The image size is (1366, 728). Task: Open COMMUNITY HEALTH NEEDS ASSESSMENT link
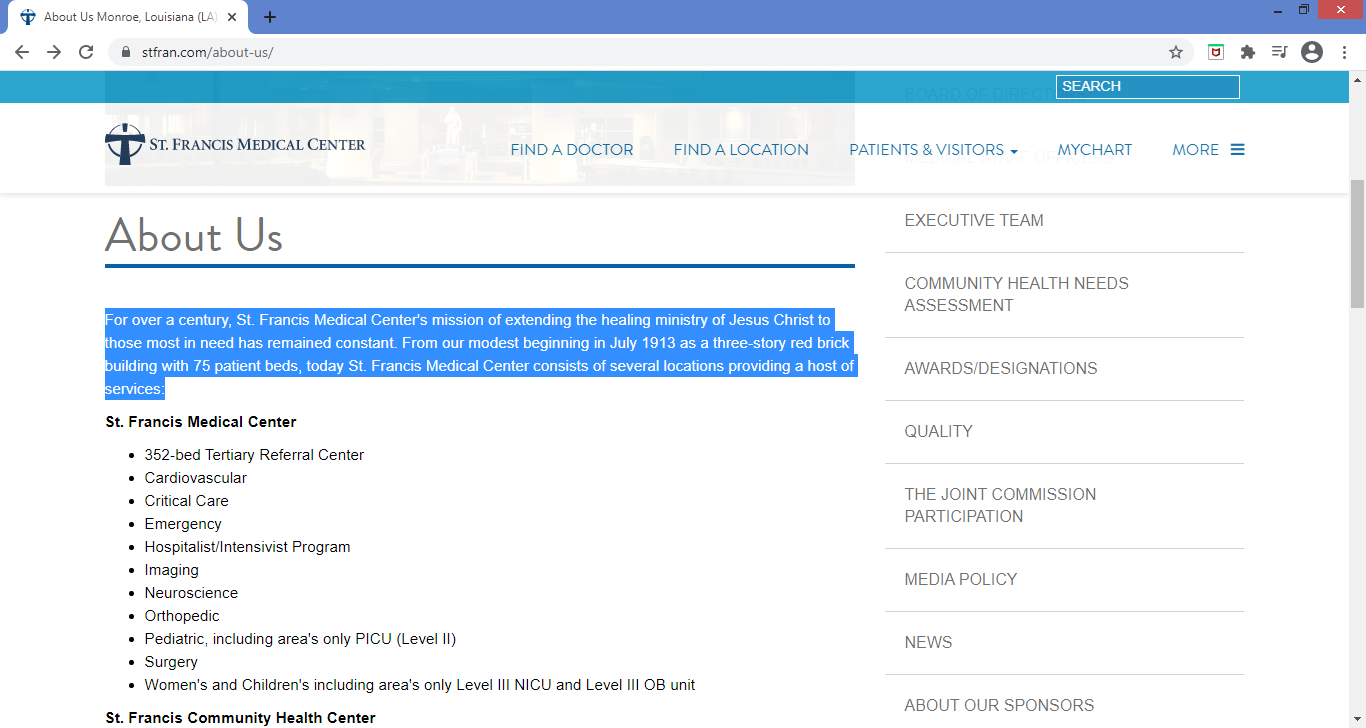click(x=1016, y=295)
